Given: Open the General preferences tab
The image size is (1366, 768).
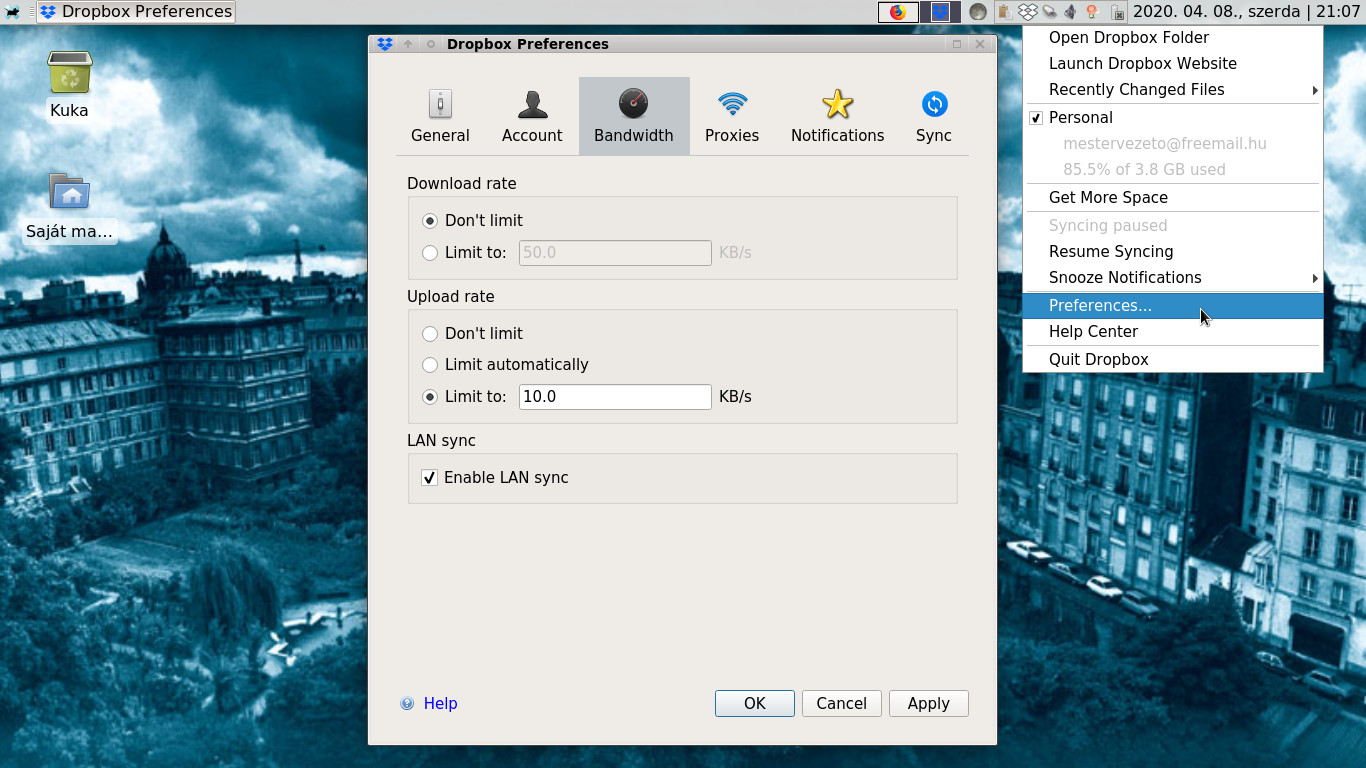Looking at the screenshot, I should click(x=440, y=116).
